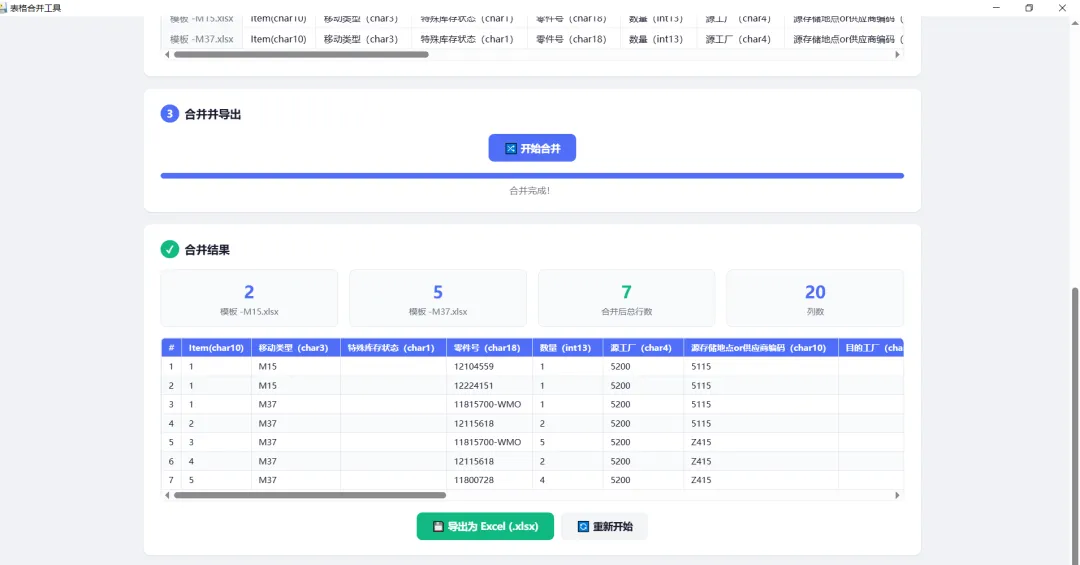This screenshot has width=1080, height=565.
Task: Click 11815700-WMO in result row 3
Action: pyautogui.click(x=488, y=404)
